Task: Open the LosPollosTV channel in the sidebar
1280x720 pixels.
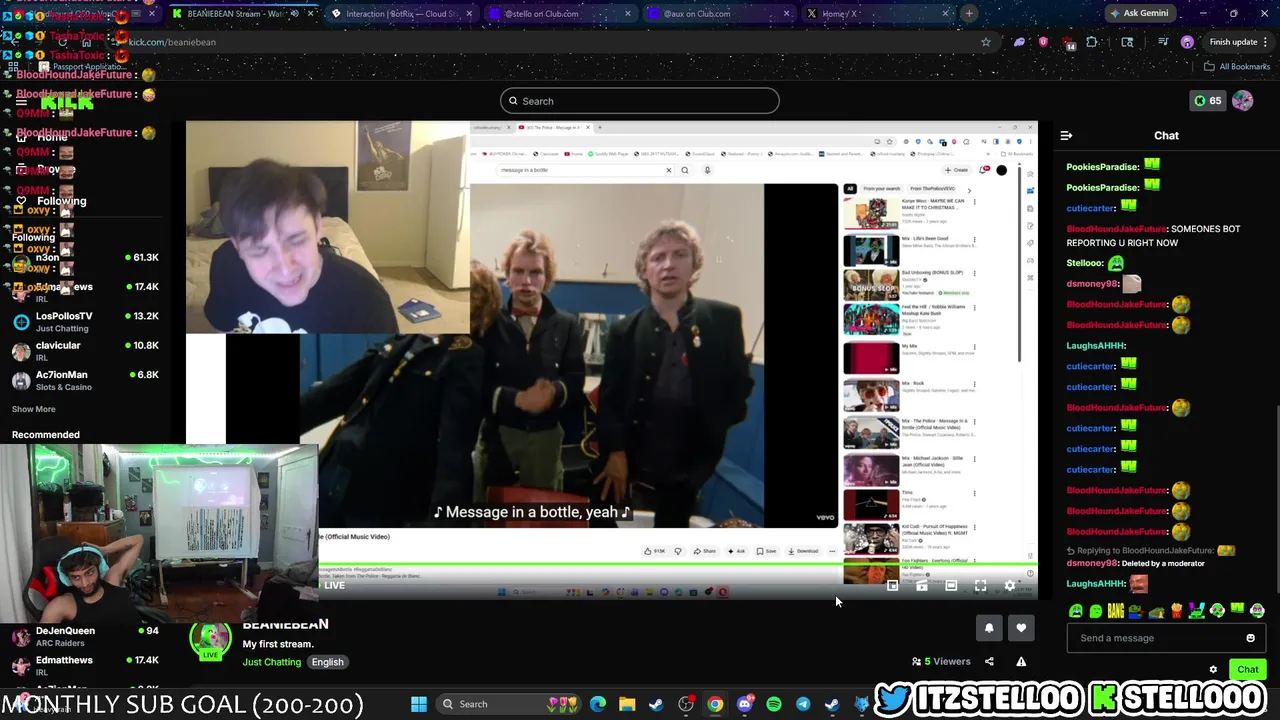Action: point(85,321)
